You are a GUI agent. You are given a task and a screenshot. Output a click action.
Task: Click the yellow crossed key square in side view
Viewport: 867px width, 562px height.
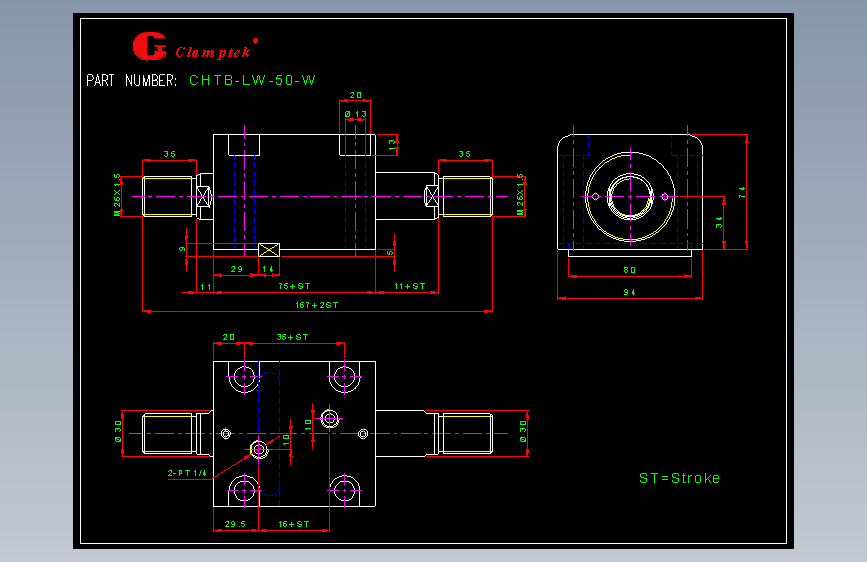(269, 250)
